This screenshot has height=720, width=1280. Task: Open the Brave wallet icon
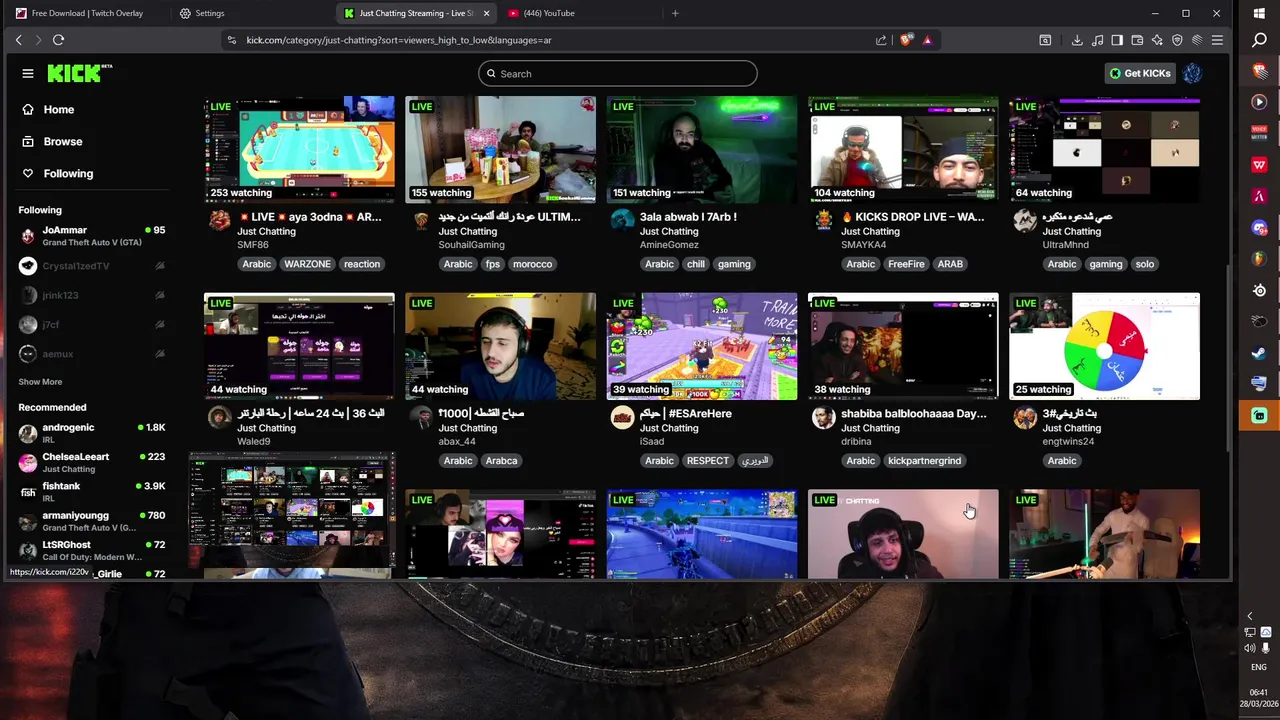pyautogui.click(x=1137, y=40)
